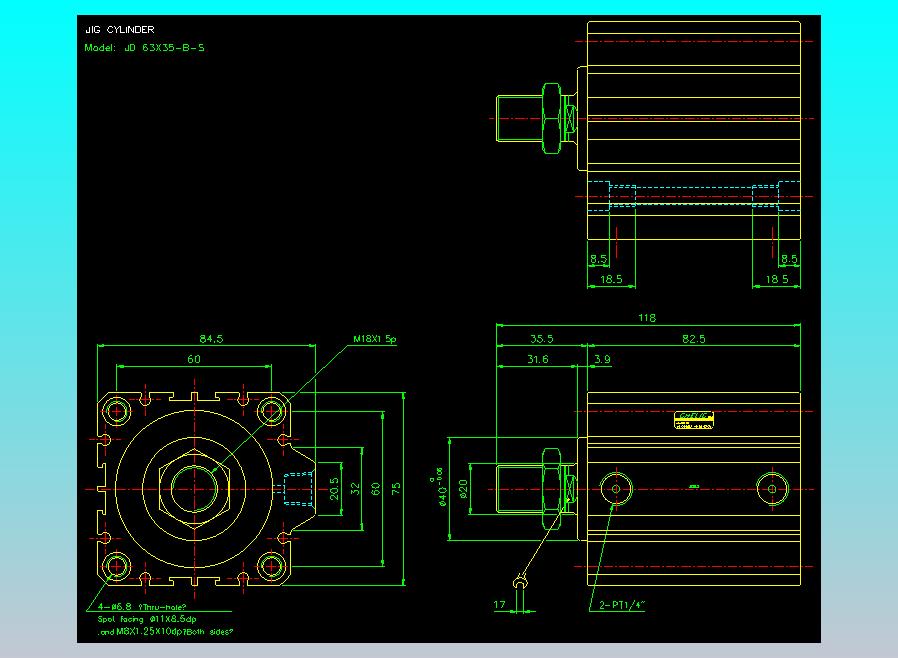Click the cyan dashed port outline in front view
Screen dimensions: 898x658
tap(297, 488)
